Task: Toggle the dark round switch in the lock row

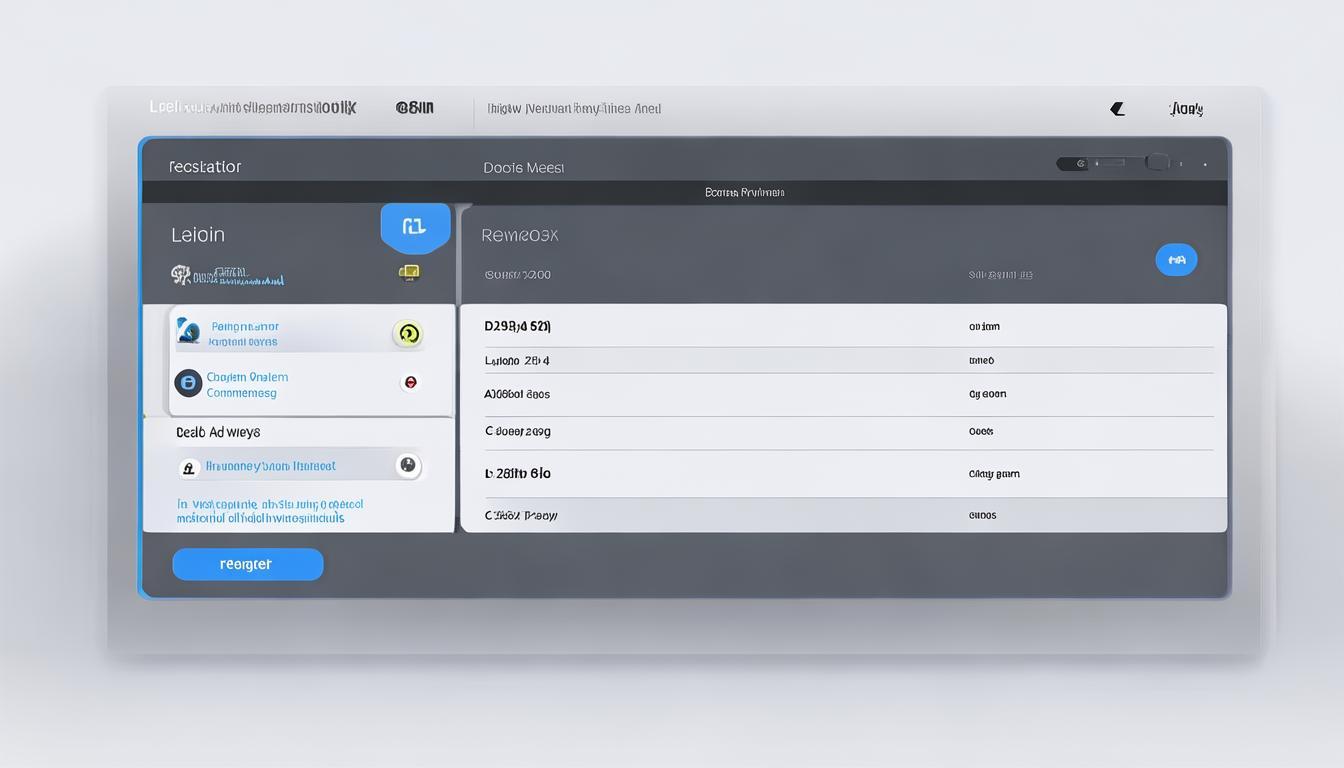Action: tap(407, 465)
